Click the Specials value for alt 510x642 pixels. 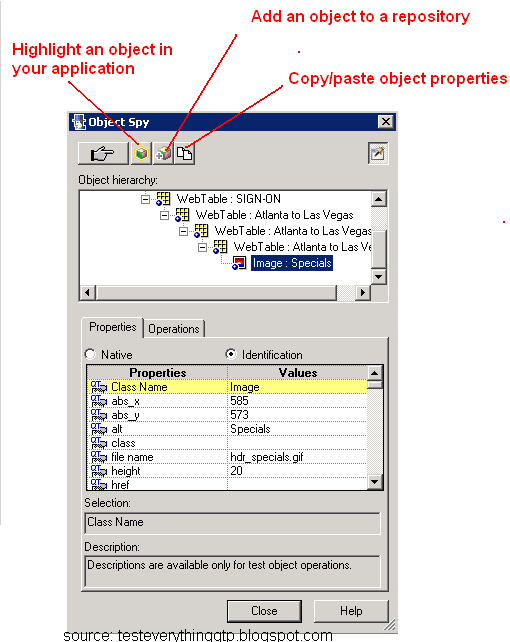point(250,429)
